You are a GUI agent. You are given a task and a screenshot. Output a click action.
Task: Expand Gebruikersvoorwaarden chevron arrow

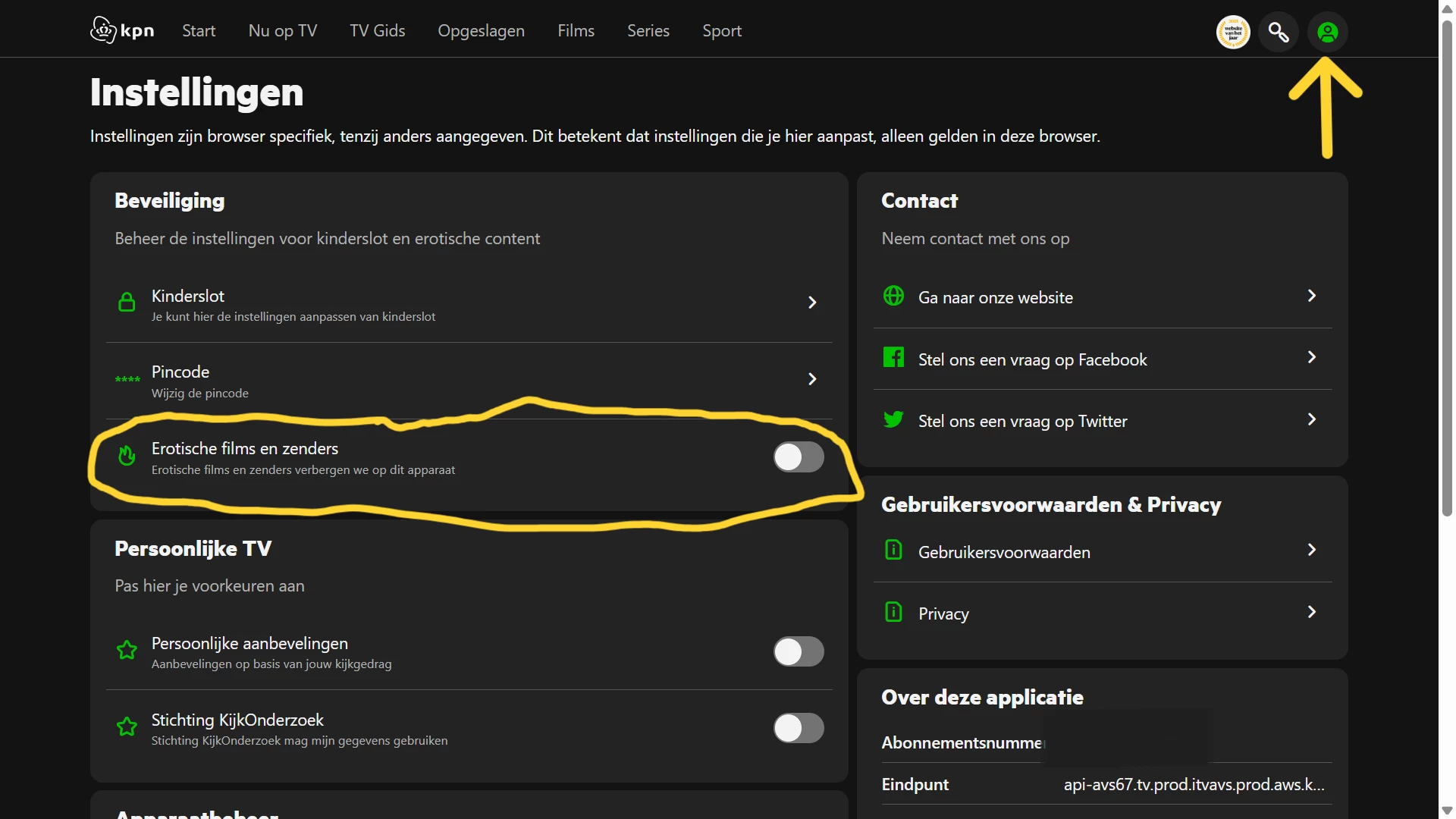[1312, 551]
